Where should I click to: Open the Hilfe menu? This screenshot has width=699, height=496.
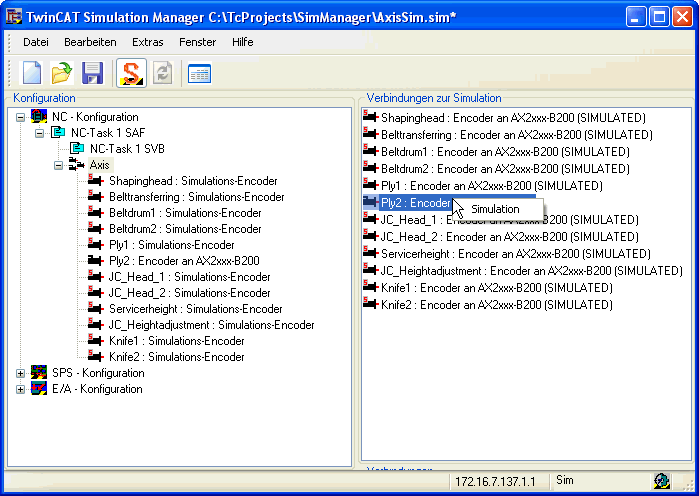[x=243, y=42]
